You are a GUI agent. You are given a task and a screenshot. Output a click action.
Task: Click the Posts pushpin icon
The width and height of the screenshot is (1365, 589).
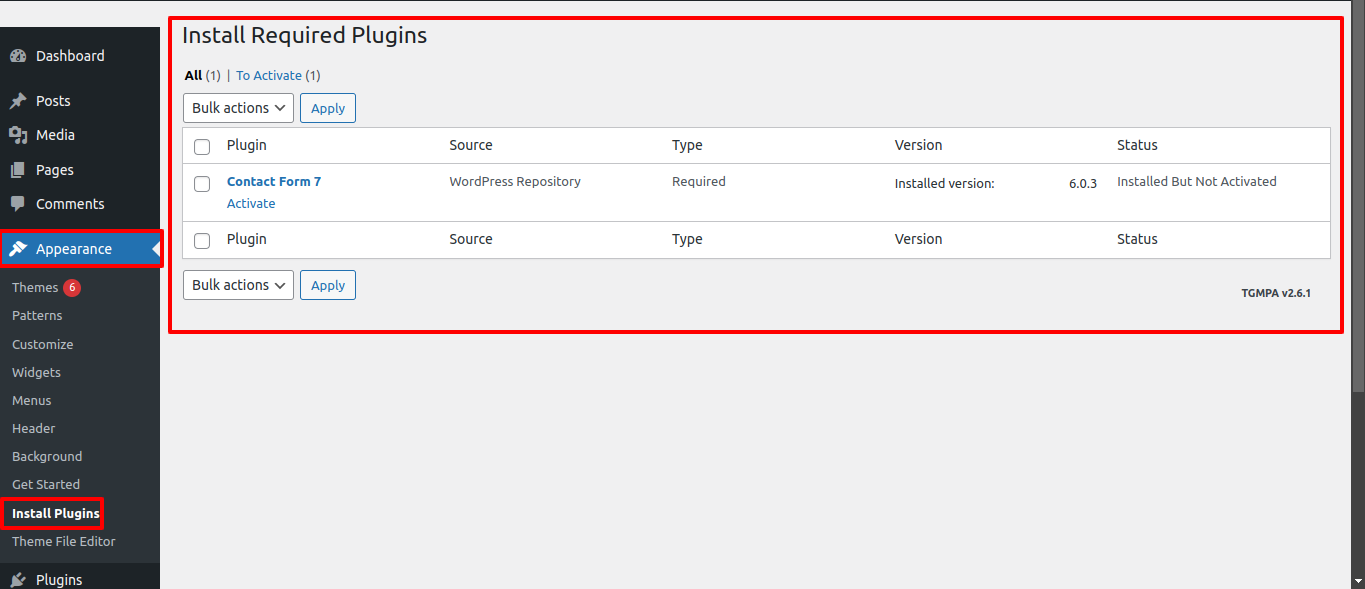18,101
